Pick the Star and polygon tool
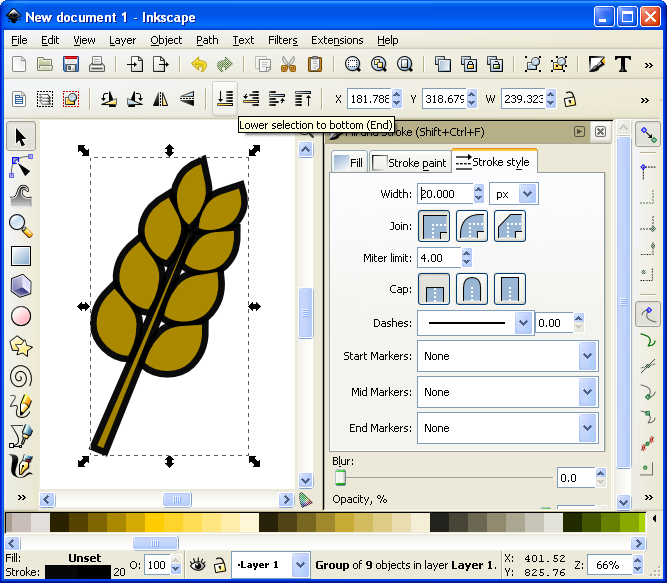The height and width of the screenshot is (583, 667). [20, 346]
